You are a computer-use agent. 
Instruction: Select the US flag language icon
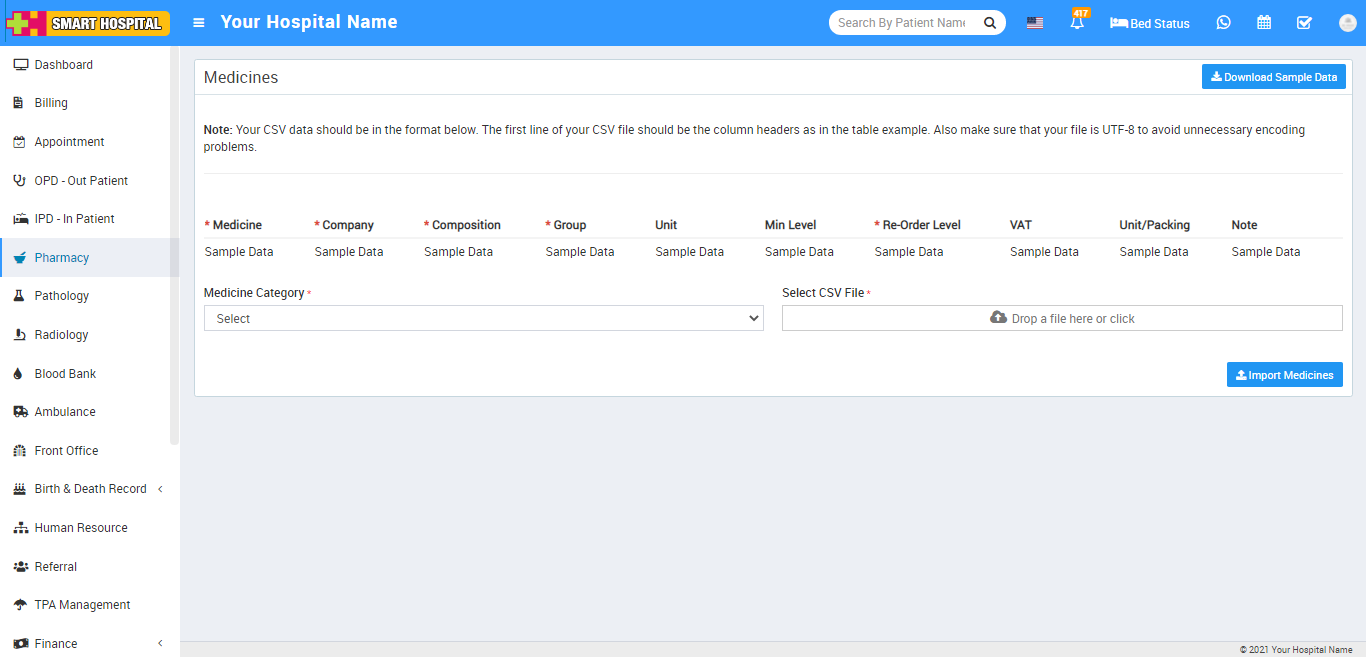pyautogui.click(x=1035, y=23)
